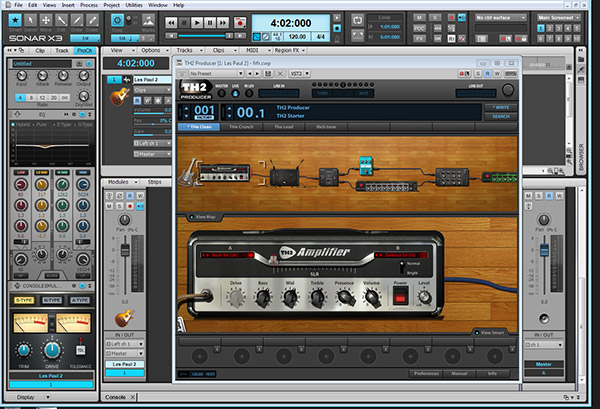Screen dimensions: 600x409
Task: Click the WRITE button in TH2
Action: [x=501, y=108]
